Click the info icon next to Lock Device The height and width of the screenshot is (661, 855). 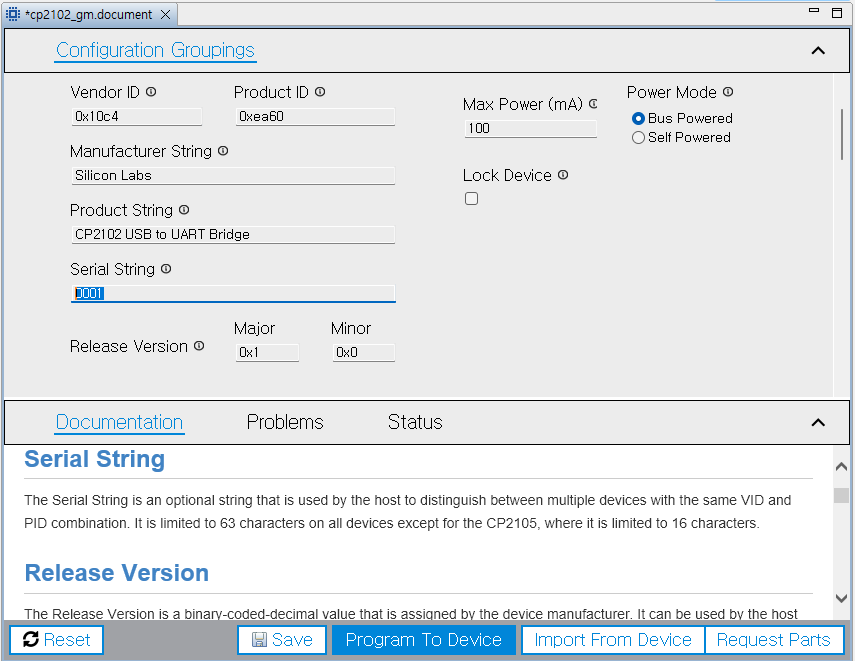click(x=563, y=175)
